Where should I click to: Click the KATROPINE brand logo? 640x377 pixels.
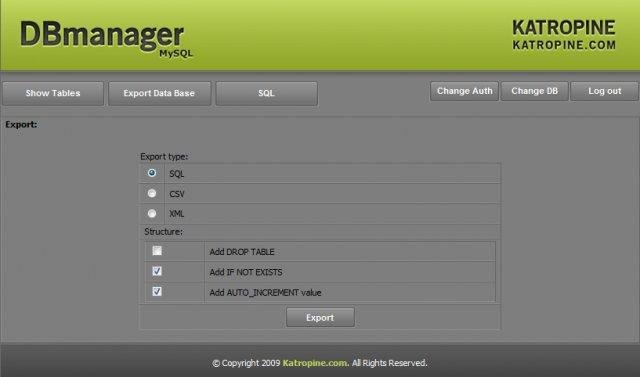pos(564,35)
